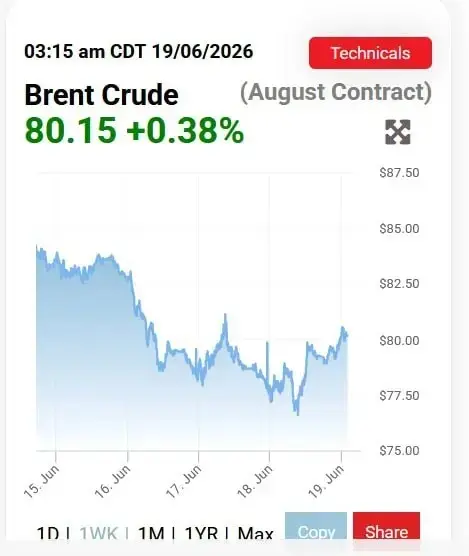Screen dimensions: 469x556
Task: Select the 1D time range
Action: coord(48,533)
